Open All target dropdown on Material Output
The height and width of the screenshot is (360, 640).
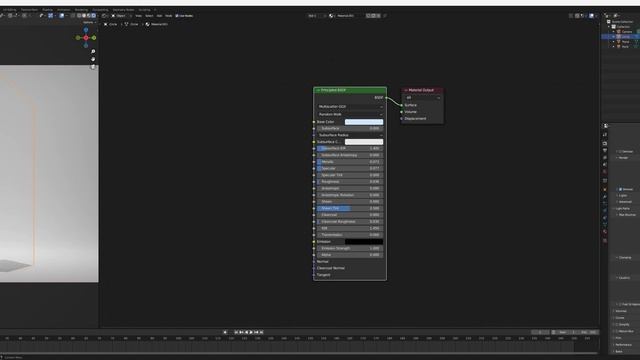(422, 98)
